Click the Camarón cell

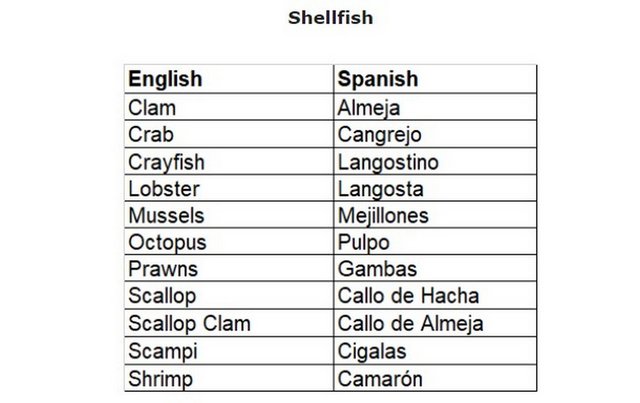pos(380,379)
